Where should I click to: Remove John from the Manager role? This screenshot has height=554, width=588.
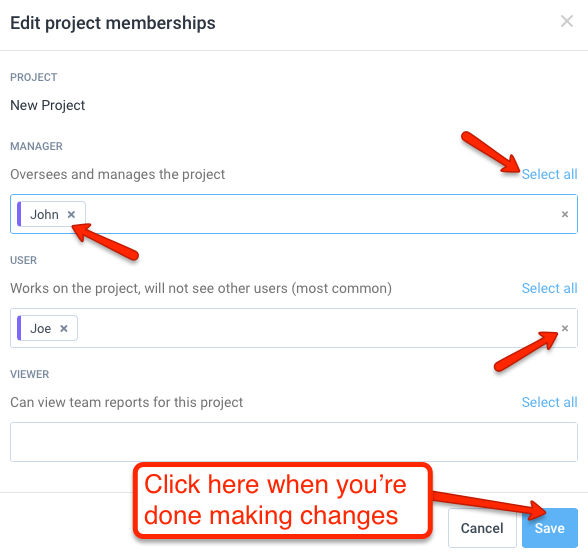[x=71, y=214]
